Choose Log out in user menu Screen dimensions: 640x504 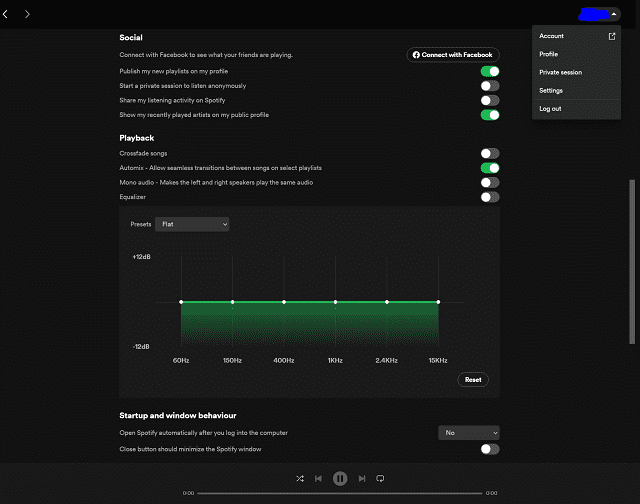pos(576,109)
